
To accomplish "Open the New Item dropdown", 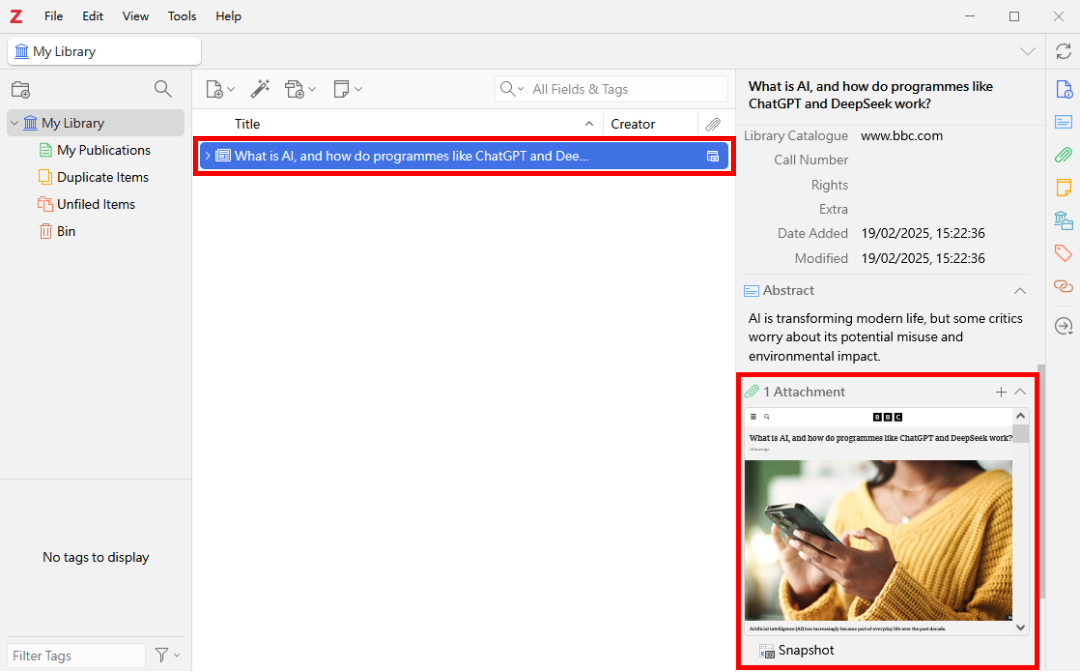I will click(220, 89).
